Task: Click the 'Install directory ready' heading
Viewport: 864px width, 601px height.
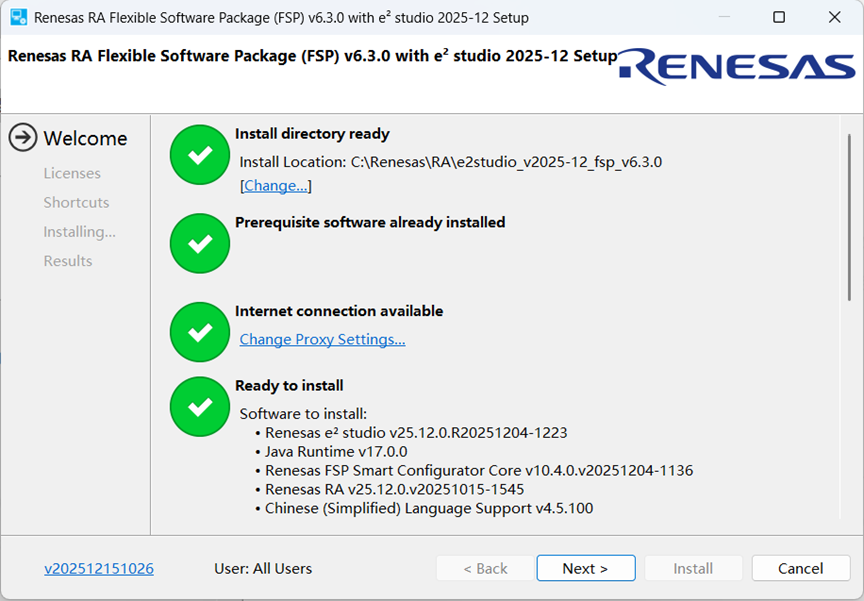Action: (x=312, y=134)
